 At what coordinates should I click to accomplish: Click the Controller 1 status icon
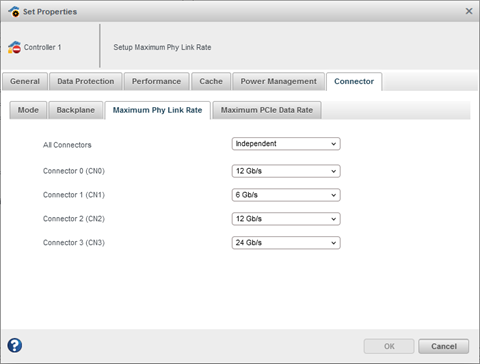[14, 47]
